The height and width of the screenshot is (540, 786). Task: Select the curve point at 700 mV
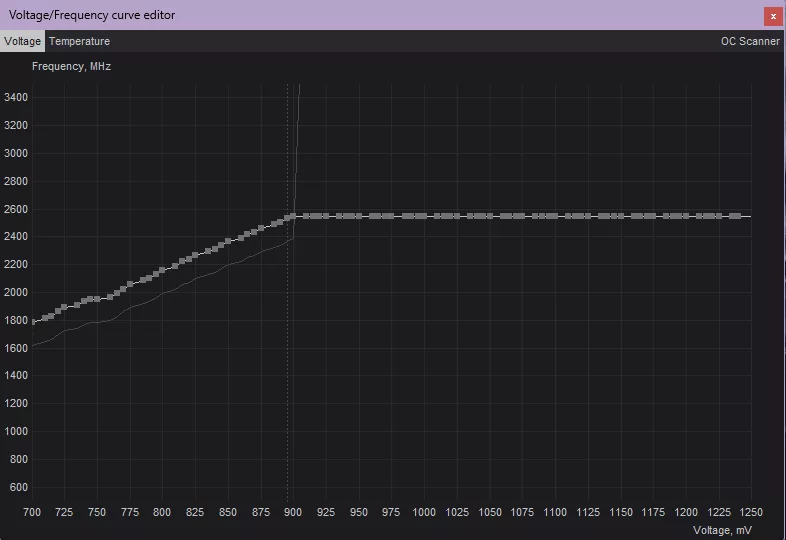point(33,322)
